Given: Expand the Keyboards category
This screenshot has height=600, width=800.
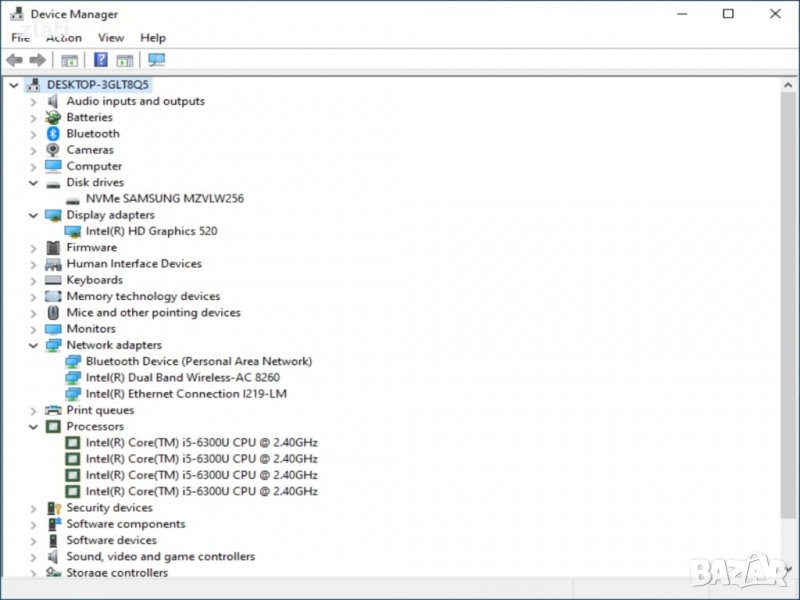Looking at the screenshot, I should tap(33, 281).
